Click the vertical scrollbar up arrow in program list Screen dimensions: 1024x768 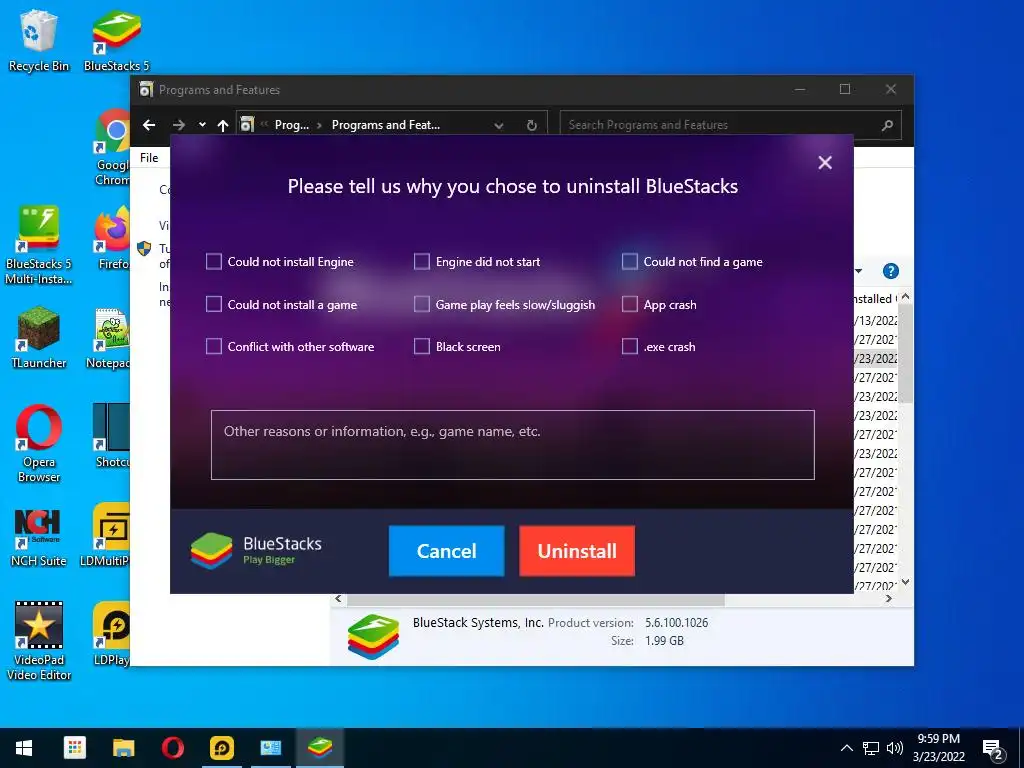(x=905, y=298)
